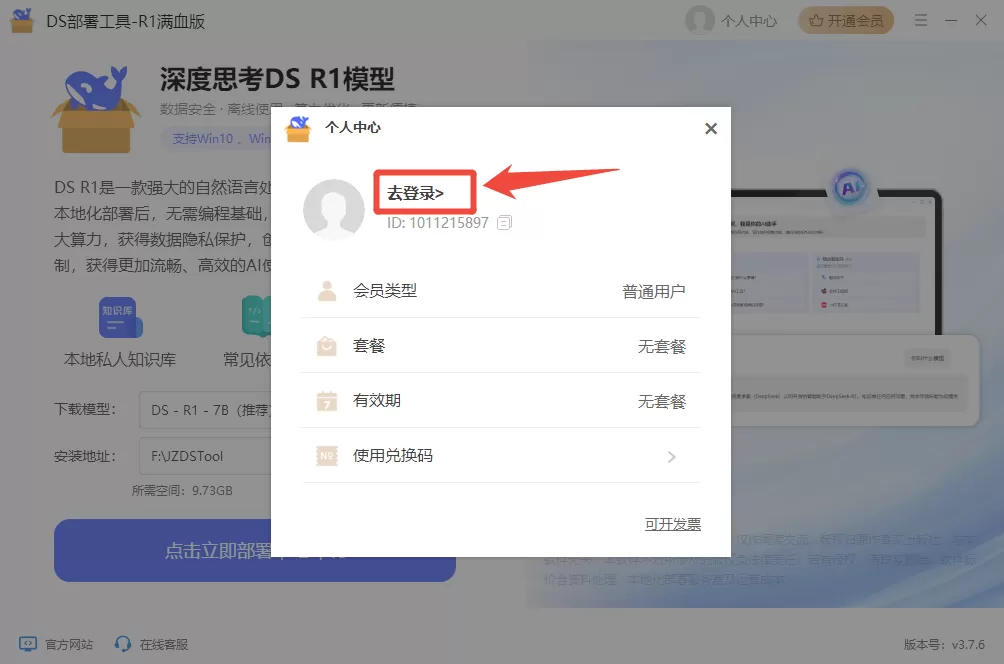Open the 官方网站 link
Screen dimensions: 1004x664
click(x=69, y=644)
